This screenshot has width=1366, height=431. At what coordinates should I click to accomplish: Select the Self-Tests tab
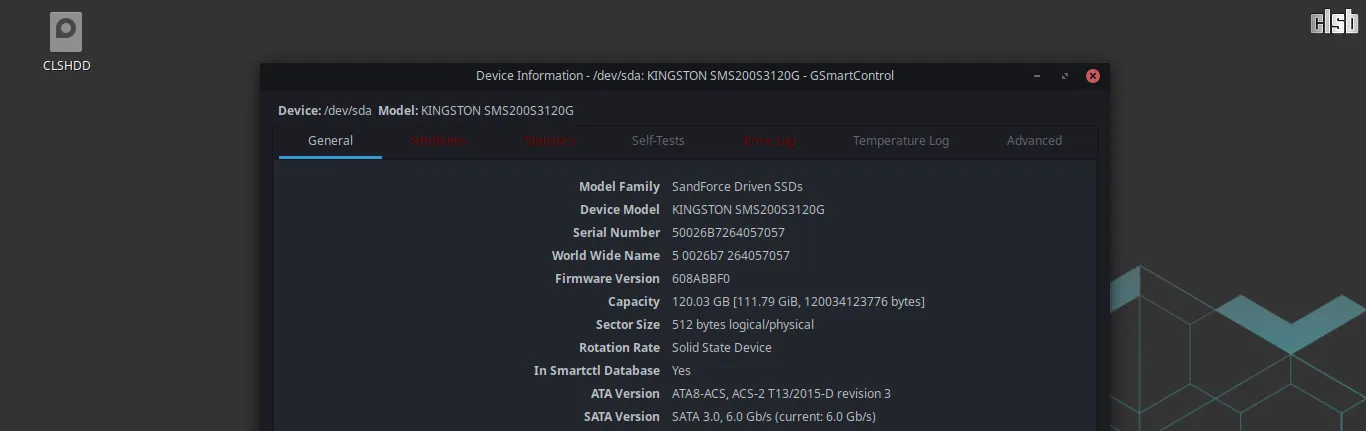[658, 141]
